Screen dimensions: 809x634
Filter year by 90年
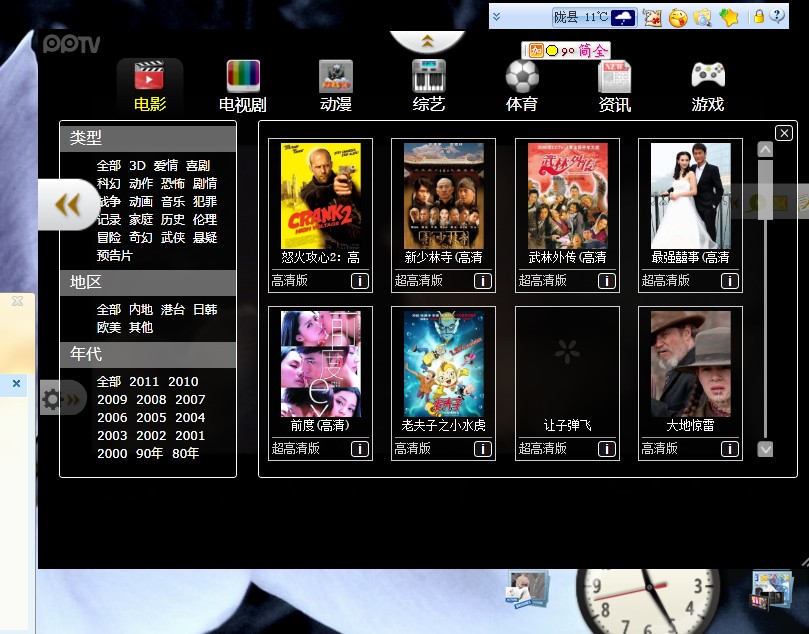[149, 453]
